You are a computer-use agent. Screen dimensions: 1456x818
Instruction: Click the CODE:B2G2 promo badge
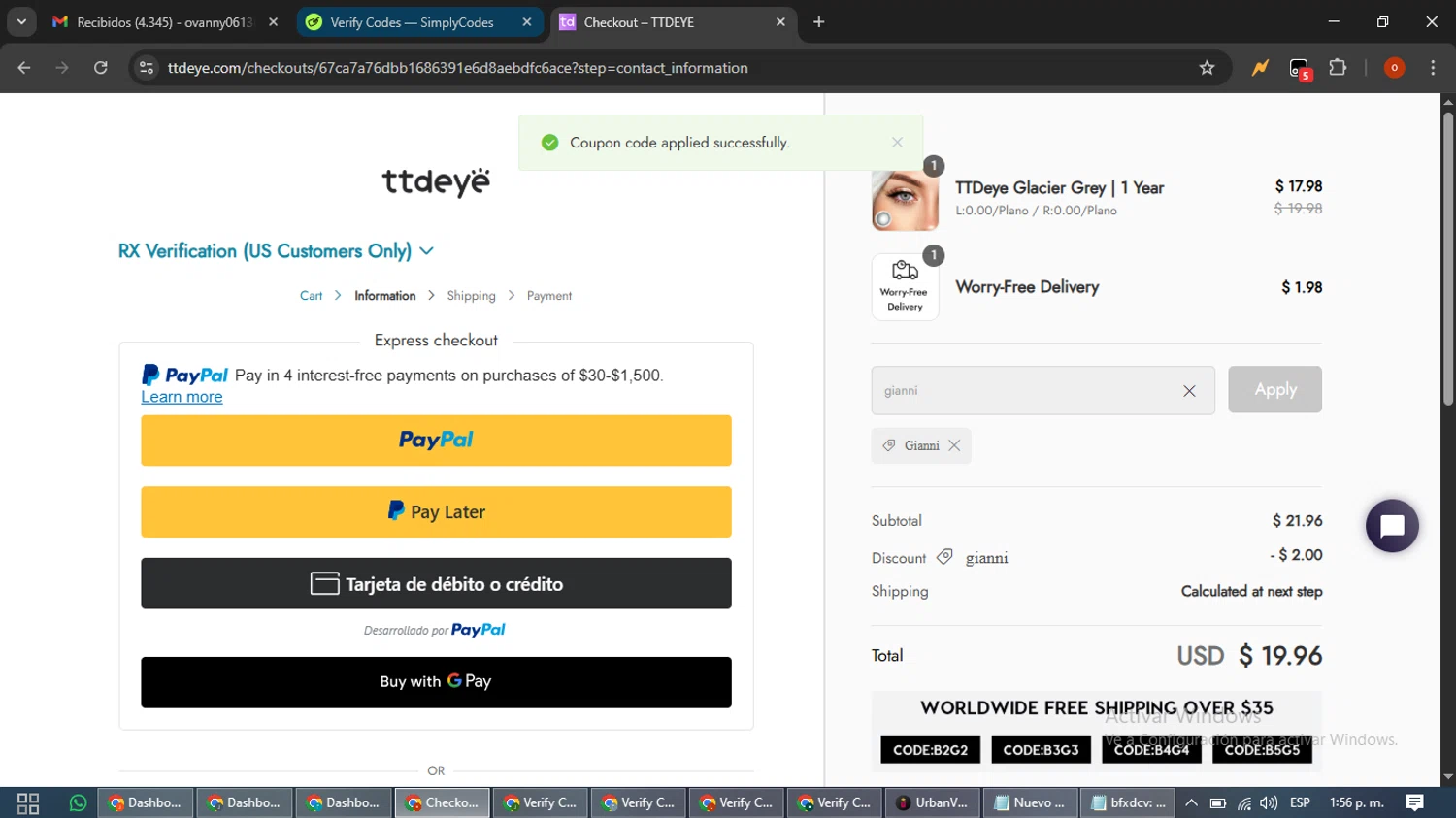930,749
